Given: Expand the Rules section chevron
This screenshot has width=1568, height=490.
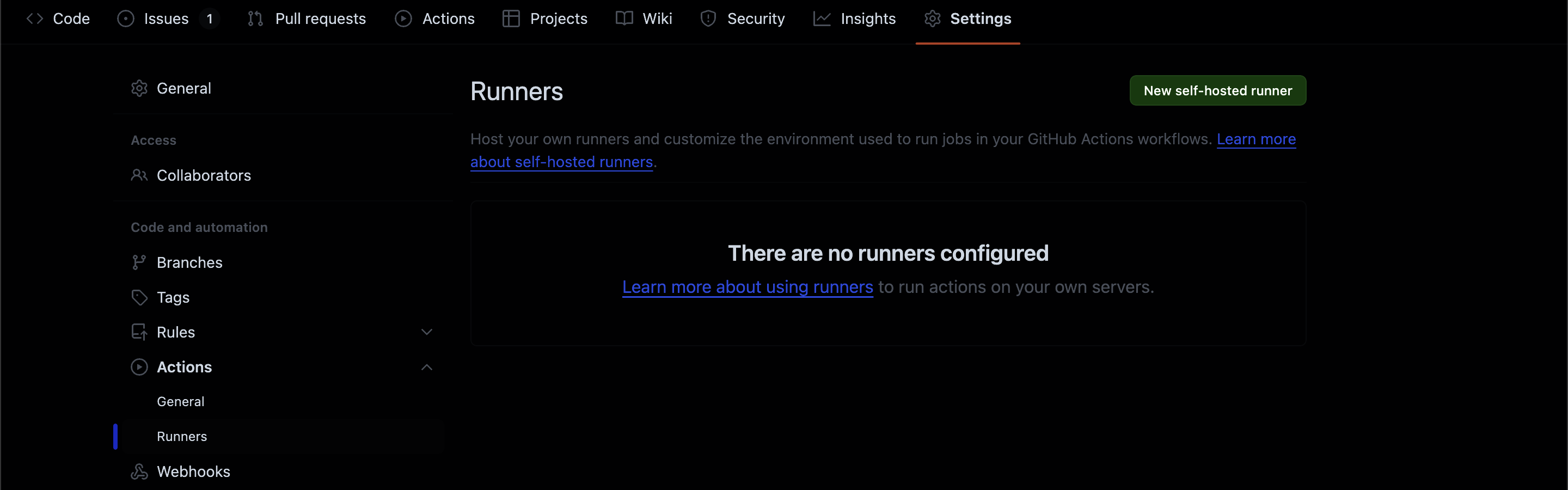Looking at the screenshot, I should (427, 332).
